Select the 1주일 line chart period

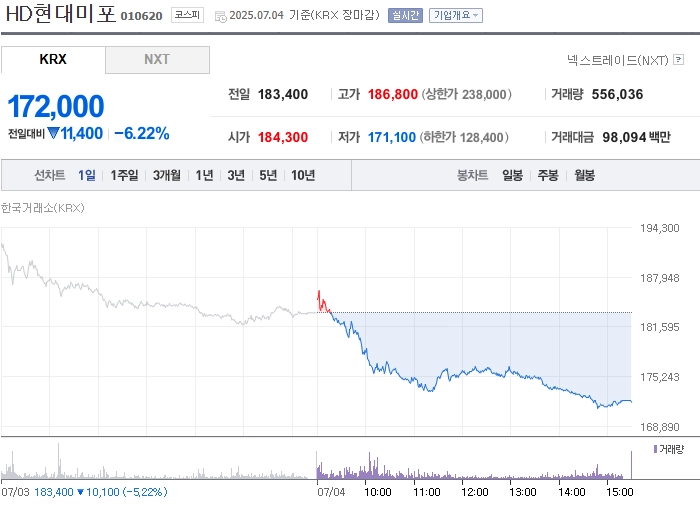point(125,175)
